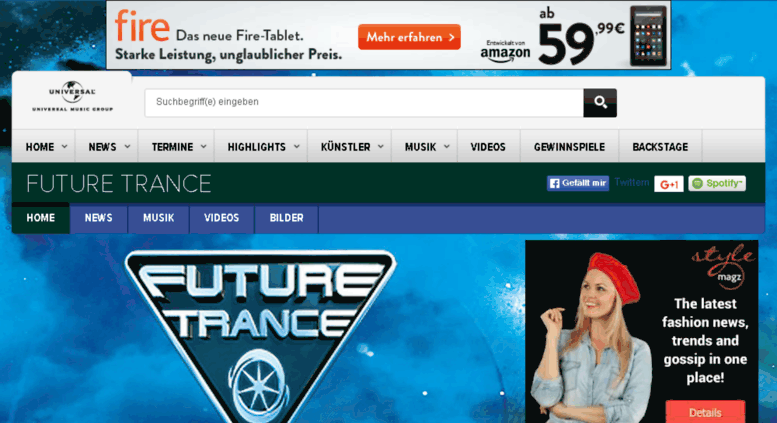777x423 pixels.
Task: Click the Mehr erfahren button in ad
Action: coord(409,37)
